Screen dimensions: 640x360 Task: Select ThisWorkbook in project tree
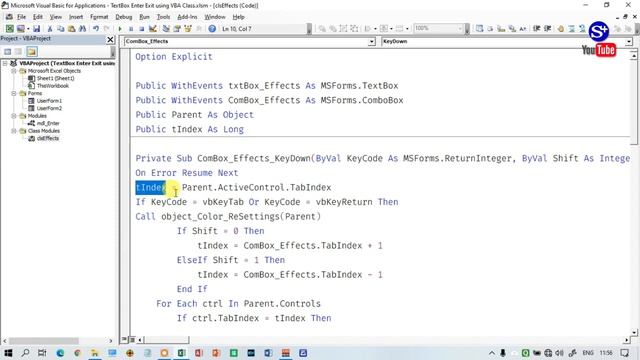pos(53,86)
